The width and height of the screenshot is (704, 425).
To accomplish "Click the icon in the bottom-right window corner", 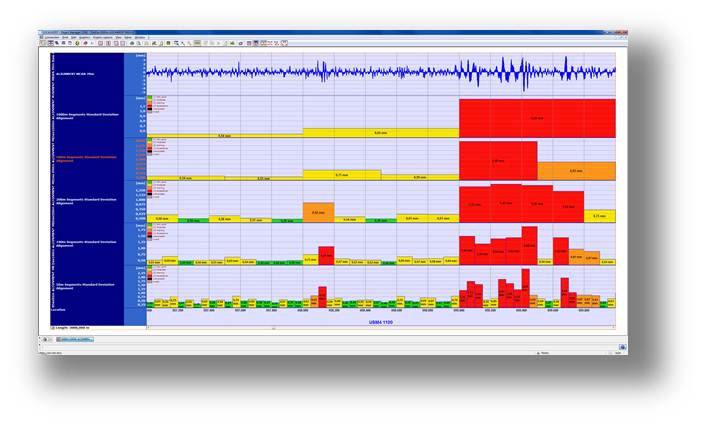I will click(622, 347).
